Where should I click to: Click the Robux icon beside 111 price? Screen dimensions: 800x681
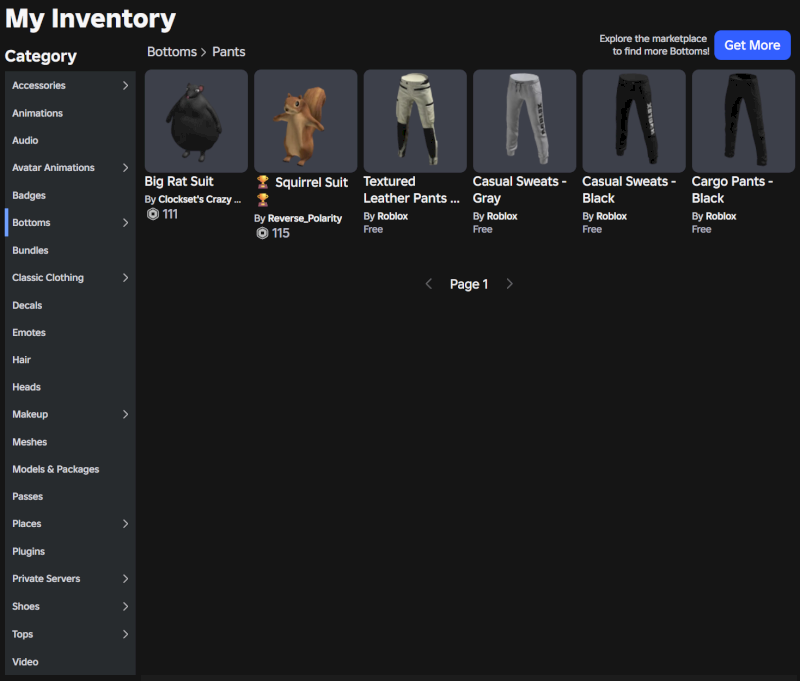(153, 214)
